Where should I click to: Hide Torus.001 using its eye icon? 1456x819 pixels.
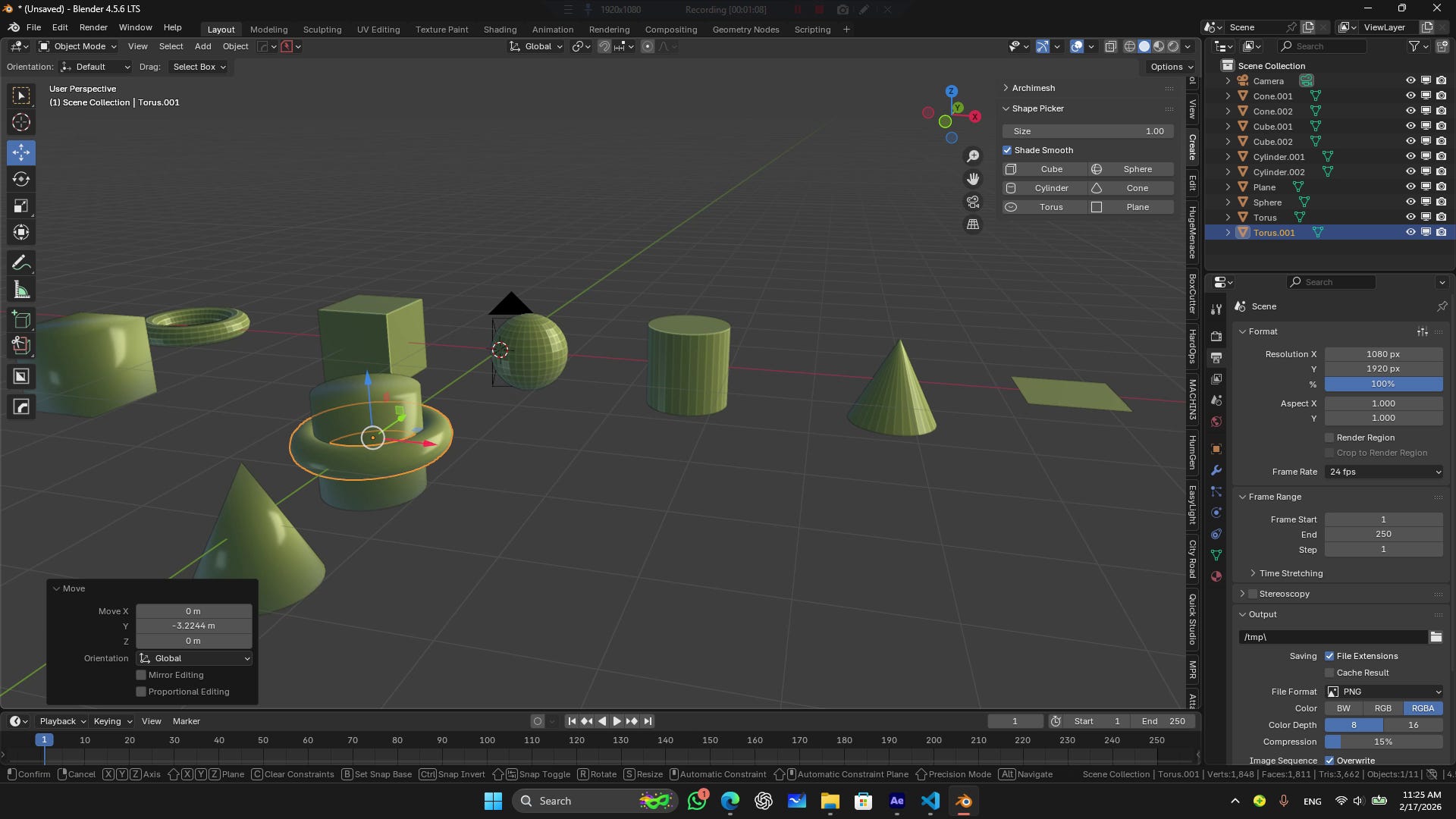click(x=1410, y=233)
